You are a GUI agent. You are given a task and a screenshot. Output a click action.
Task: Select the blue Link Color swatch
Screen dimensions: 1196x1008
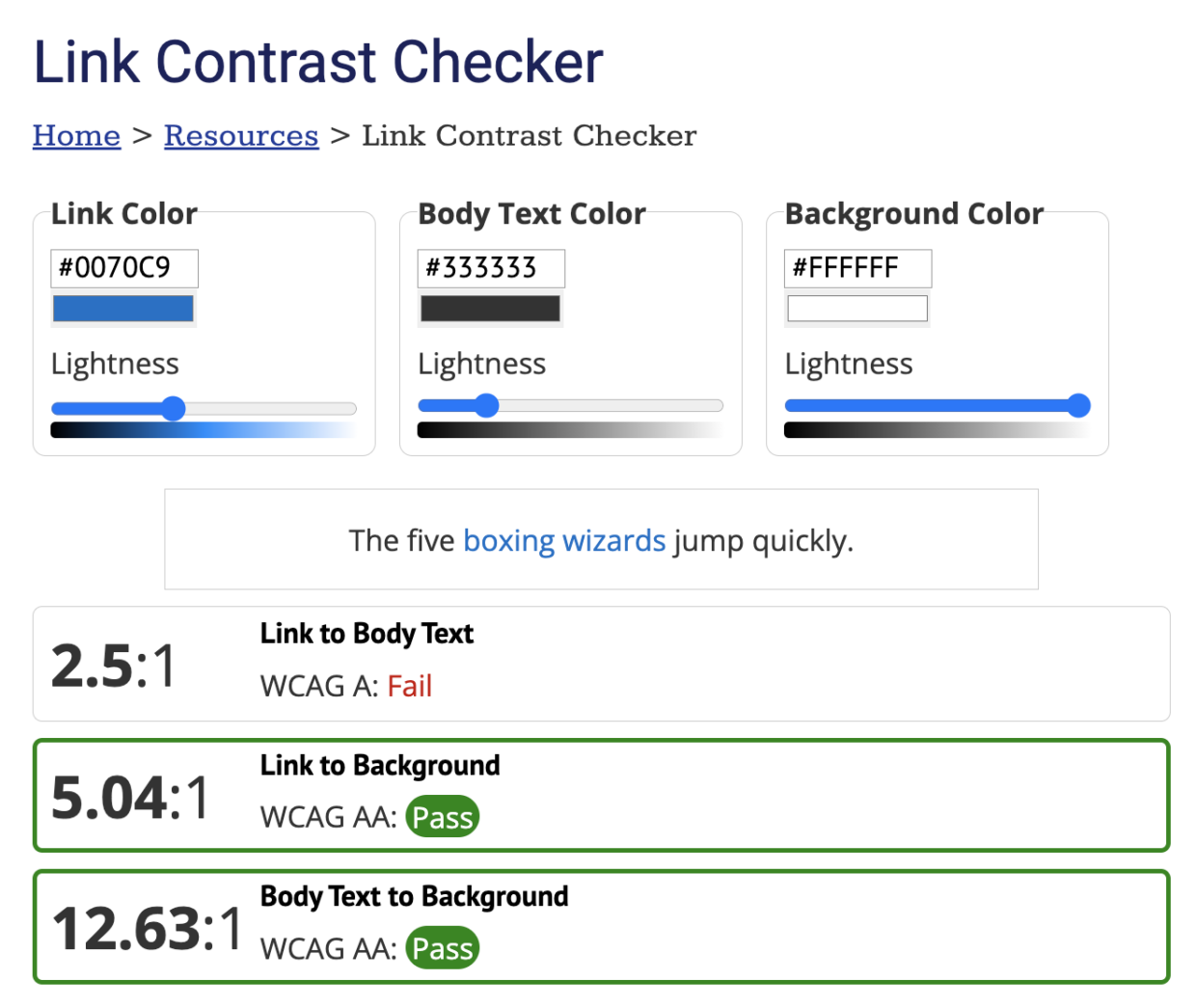coord(123,308)
